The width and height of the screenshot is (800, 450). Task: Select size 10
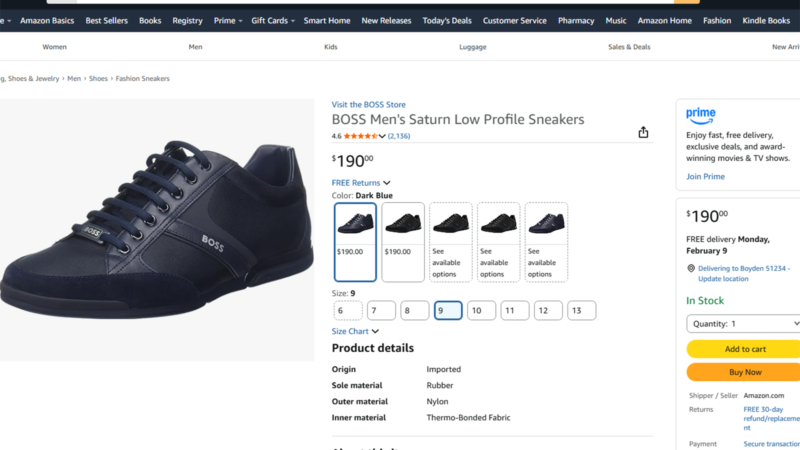481,311
